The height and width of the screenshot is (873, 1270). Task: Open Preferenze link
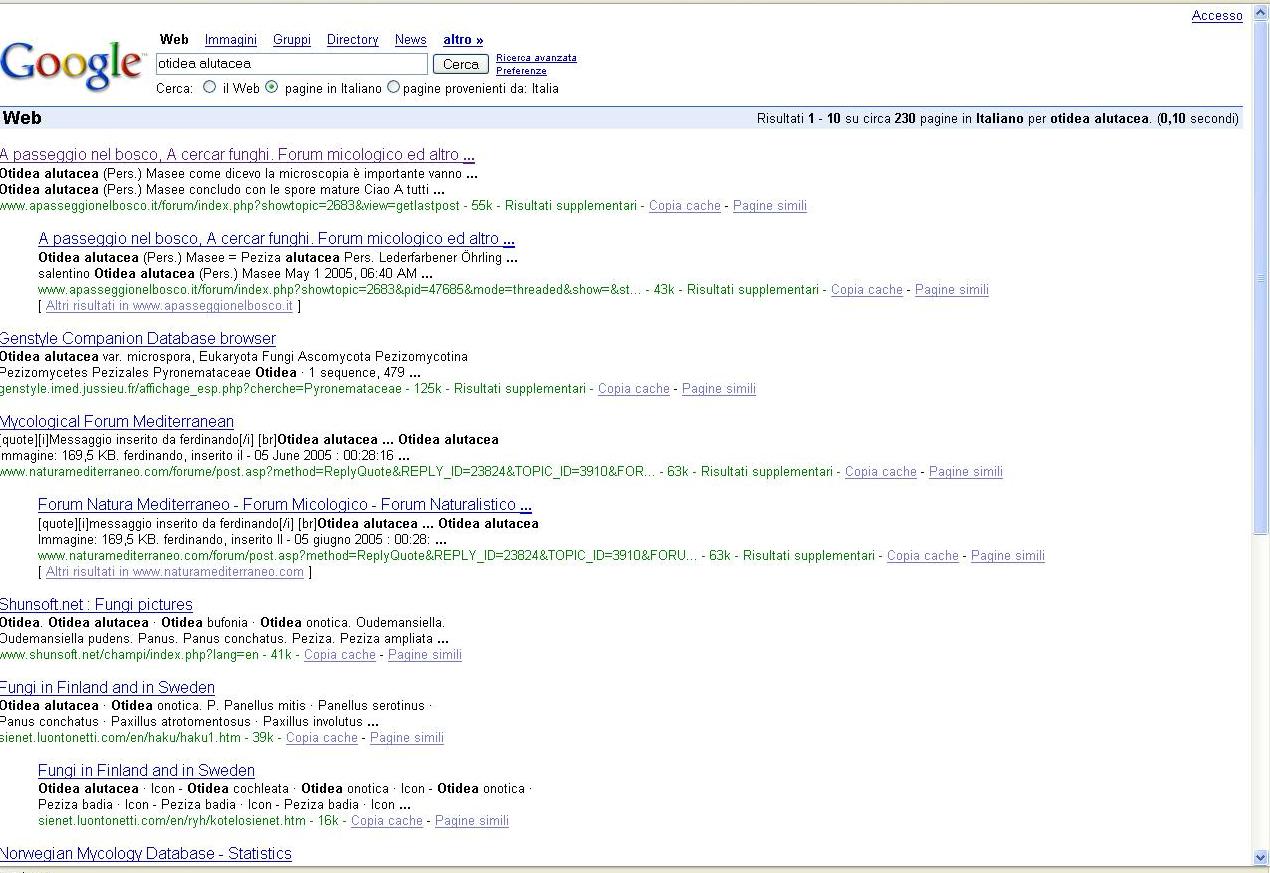coord(521,71)
